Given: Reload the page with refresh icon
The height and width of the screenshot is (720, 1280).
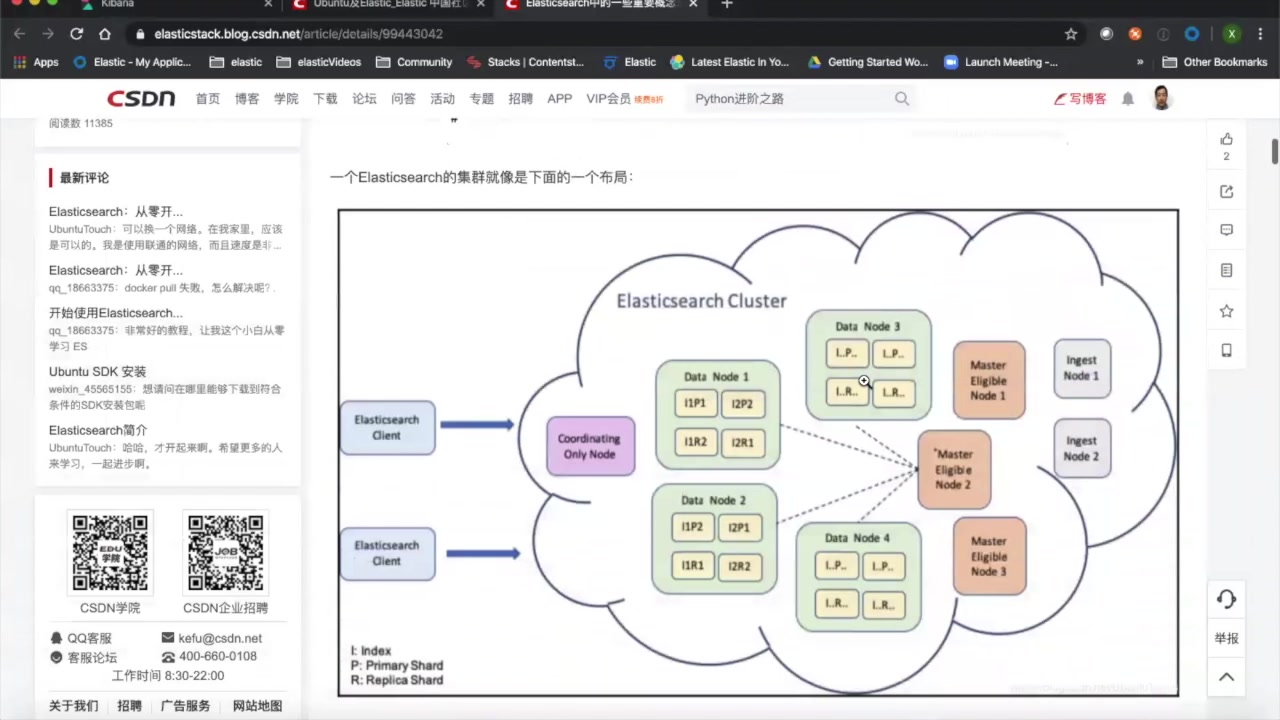Looking at the screenshot, I should 76,34.
